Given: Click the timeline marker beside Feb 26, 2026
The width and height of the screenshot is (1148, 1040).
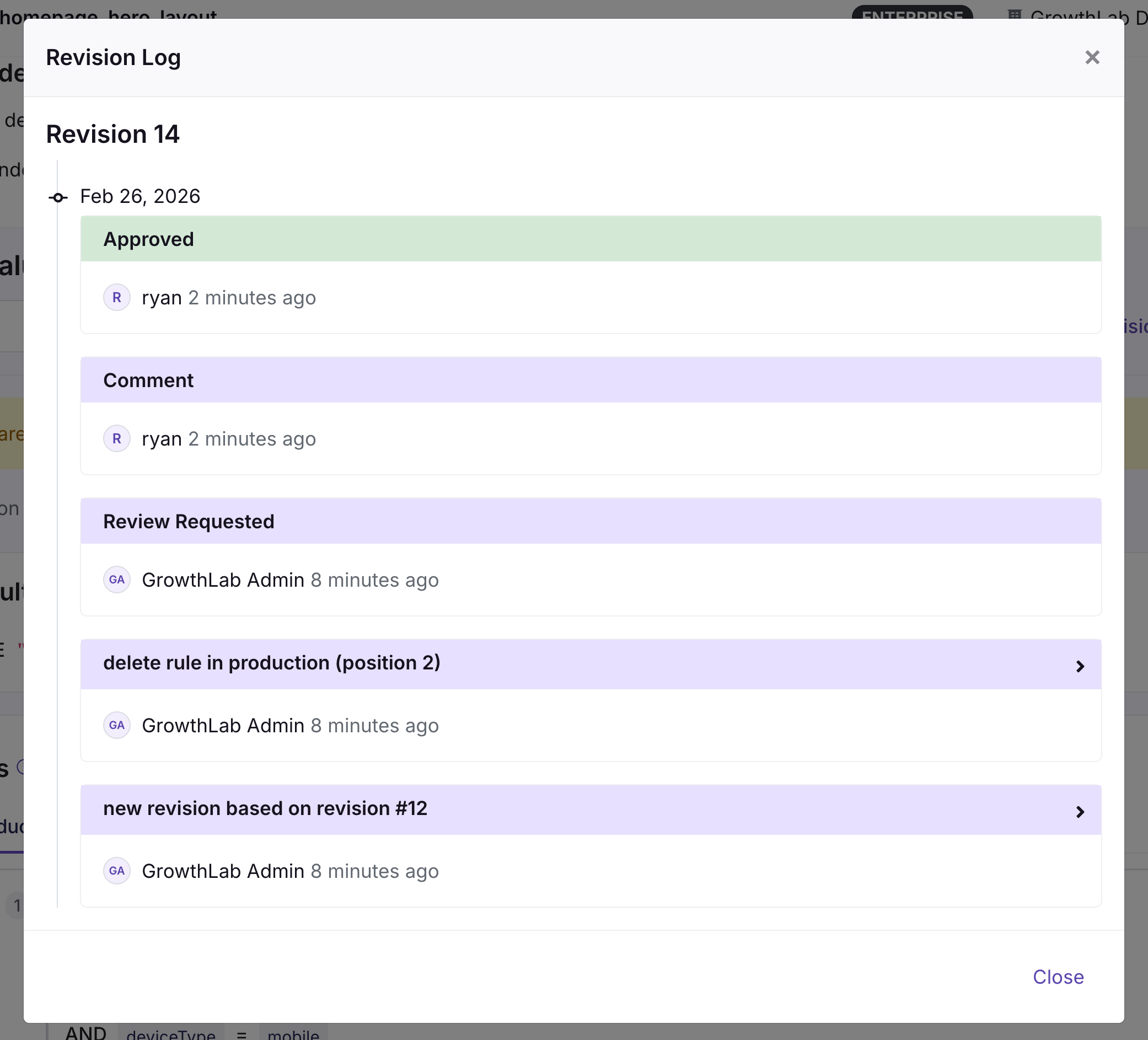Looking at the screenshot, I should [x=58, y=196].
